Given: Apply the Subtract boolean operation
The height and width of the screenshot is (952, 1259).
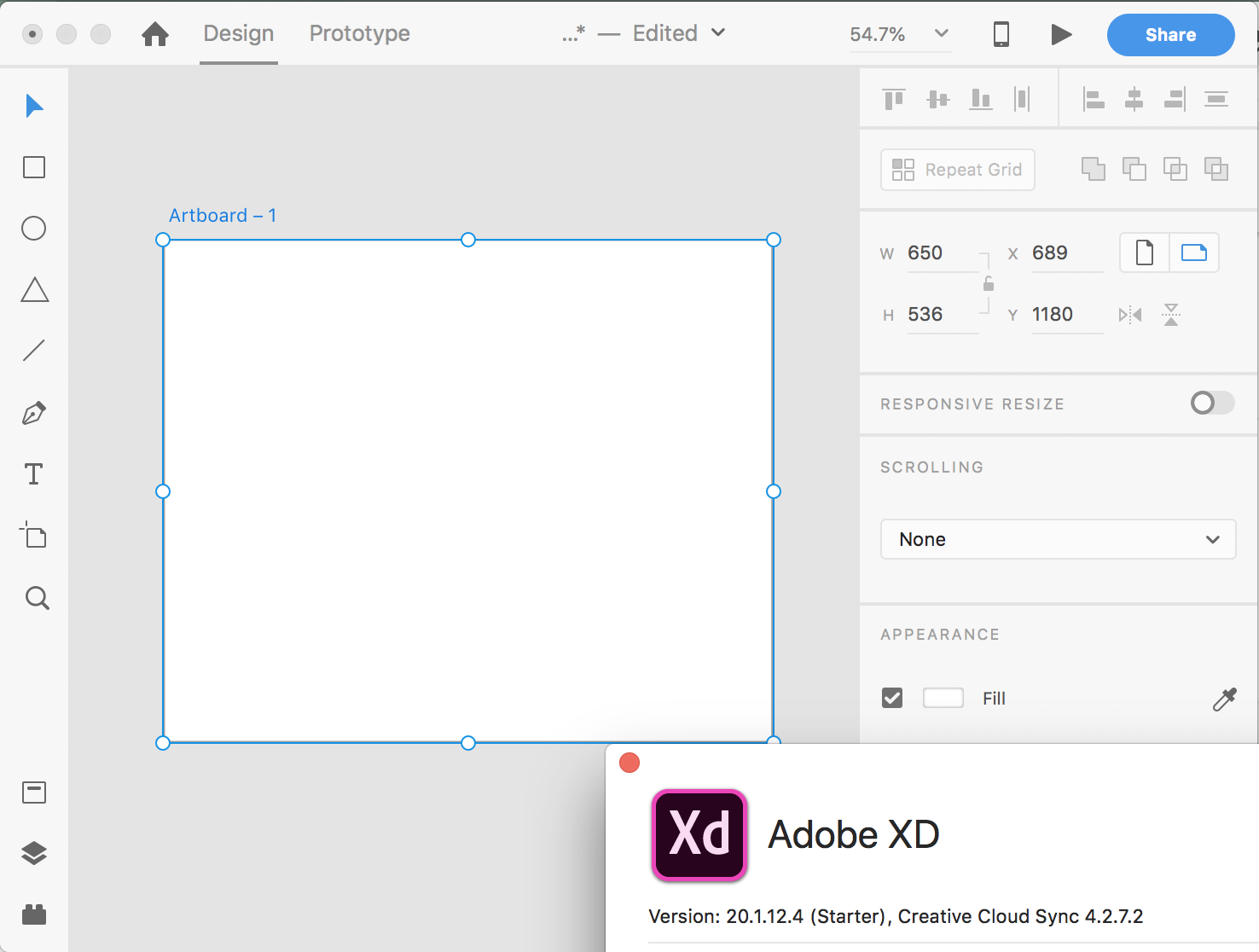Looking at the screenshot, I should [x=1134, y=169].
